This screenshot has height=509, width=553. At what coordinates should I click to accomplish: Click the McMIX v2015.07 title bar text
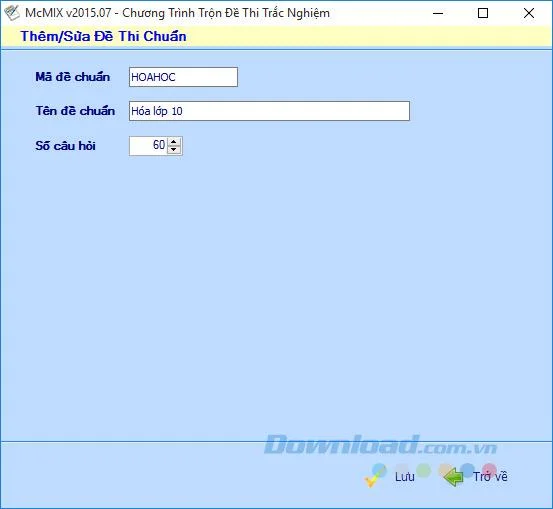tap(177, 13)
